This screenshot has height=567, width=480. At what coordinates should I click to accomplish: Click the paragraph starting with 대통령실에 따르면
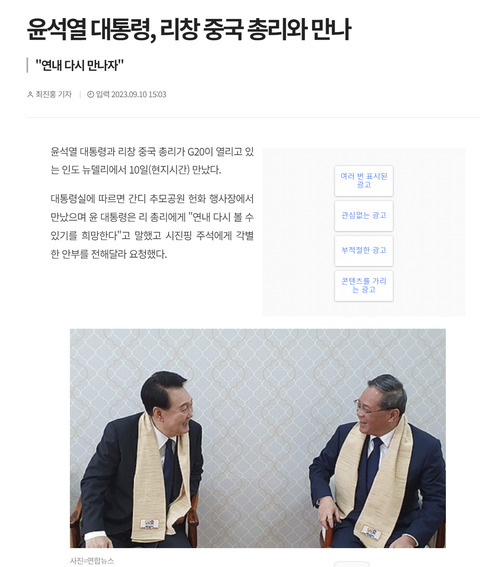152,226
